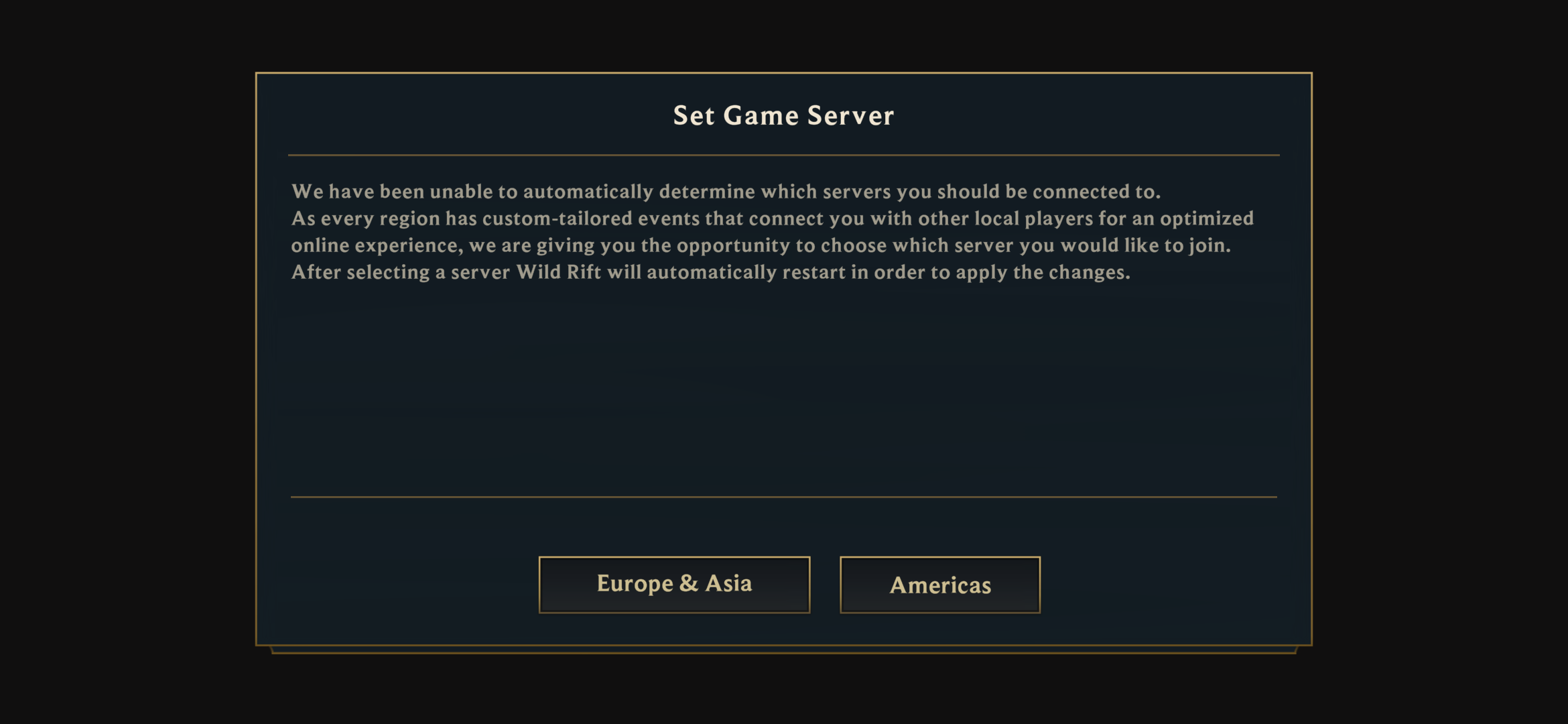Select the Americas server button

click(x=940, y=585)
